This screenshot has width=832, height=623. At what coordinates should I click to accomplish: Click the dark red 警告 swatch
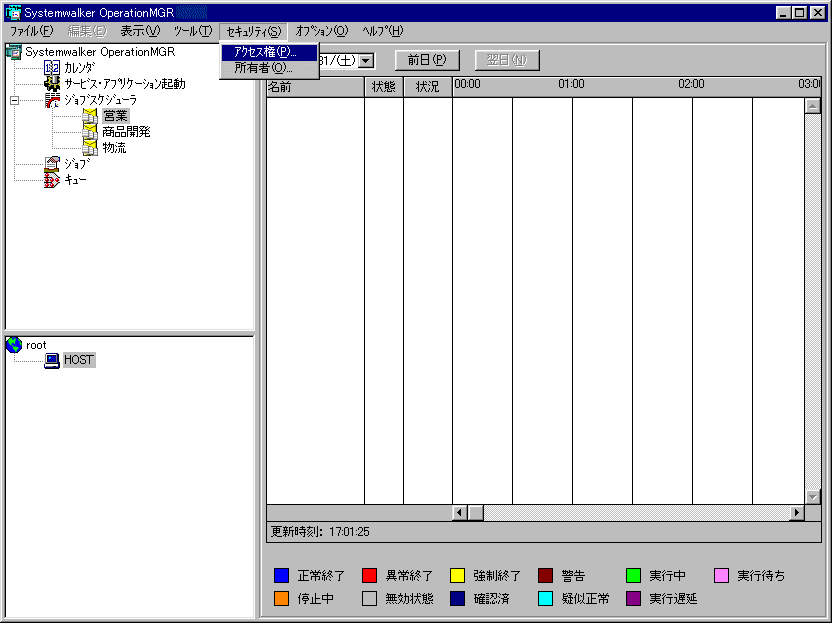(545, 576)
